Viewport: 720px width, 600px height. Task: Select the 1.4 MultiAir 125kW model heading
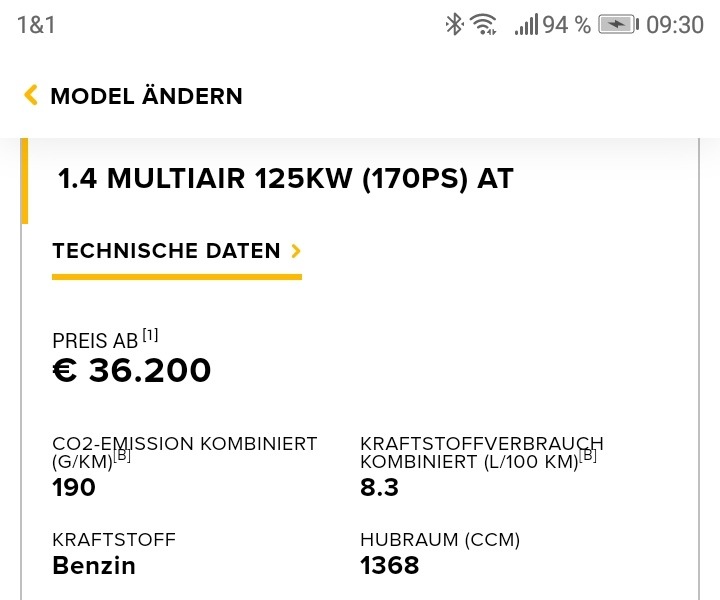(285, 179)
